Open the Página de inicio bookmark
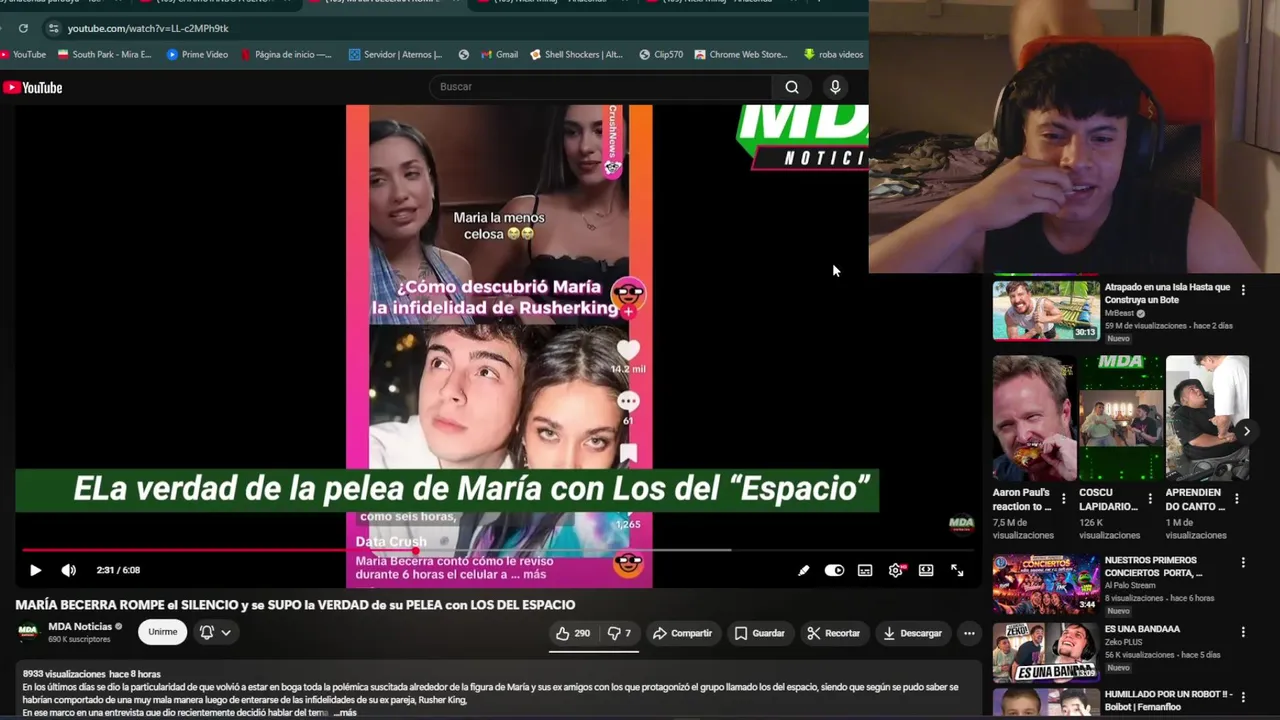The height and width of the screenshot is (720, 1280). click(286, 54)
